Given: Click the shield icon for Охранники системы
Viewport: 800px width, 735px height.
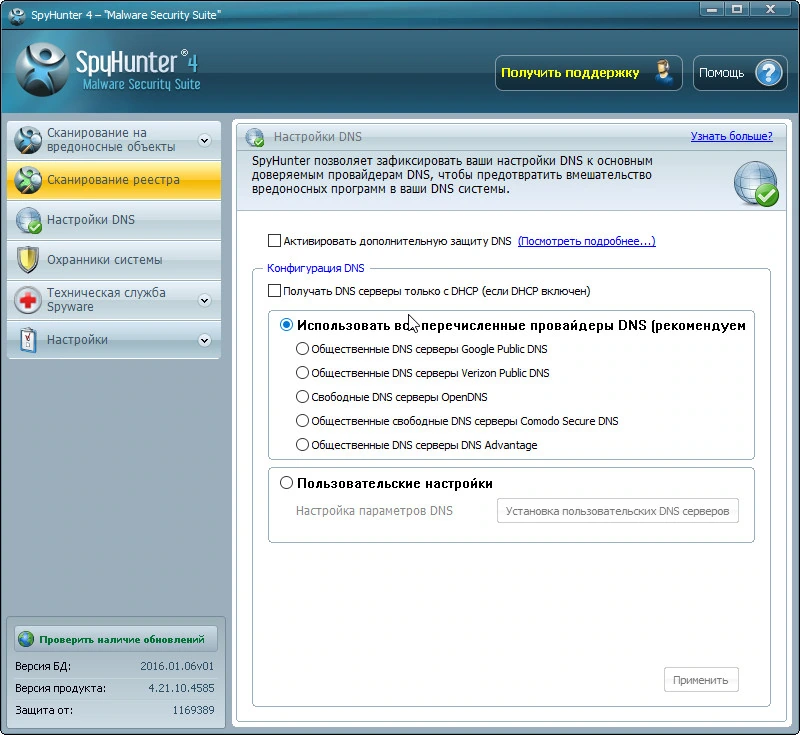Looking at the screenshot, I should [x=28, y=260].
